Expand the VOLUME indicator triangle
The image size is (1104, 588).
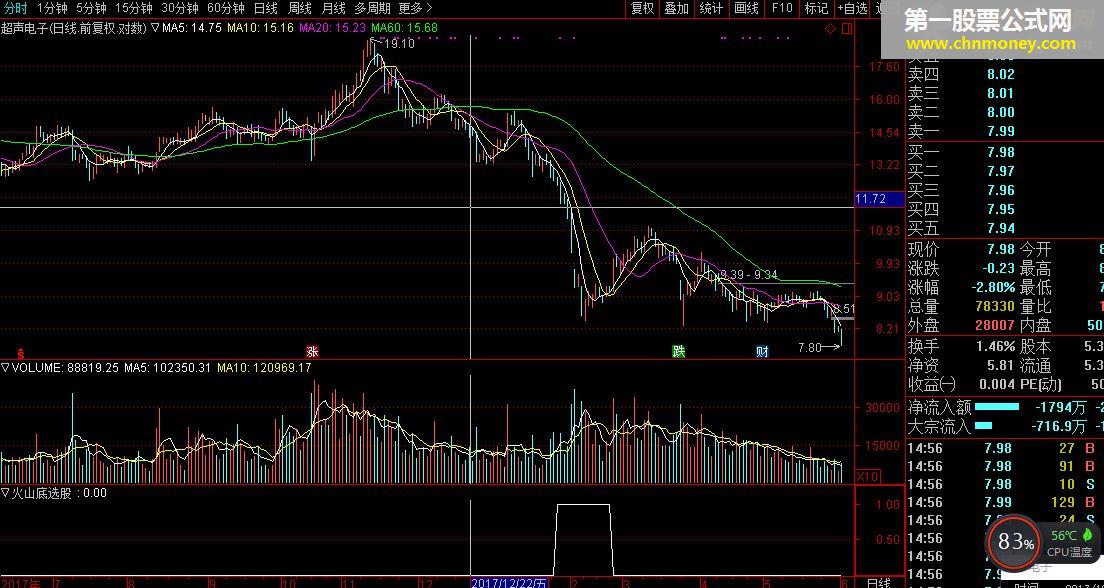[5, 367]
